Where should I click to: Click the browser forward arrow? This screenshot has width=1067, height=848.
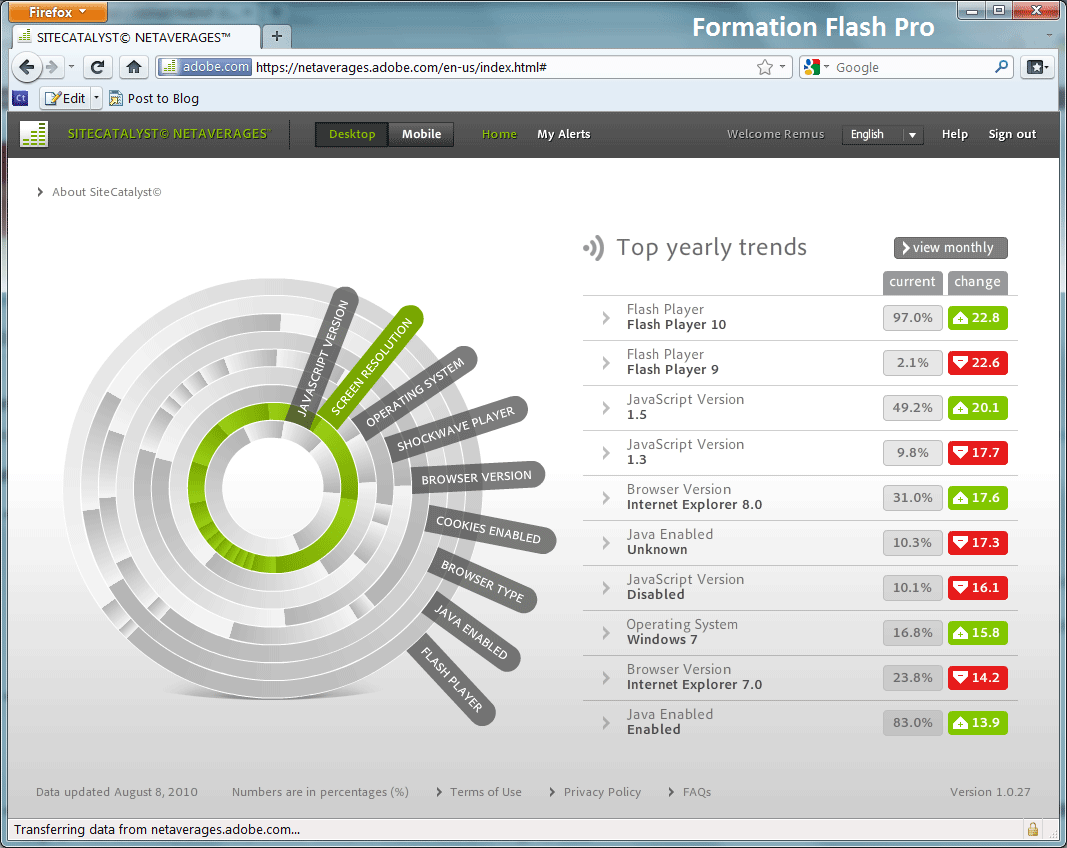point(52,67)
